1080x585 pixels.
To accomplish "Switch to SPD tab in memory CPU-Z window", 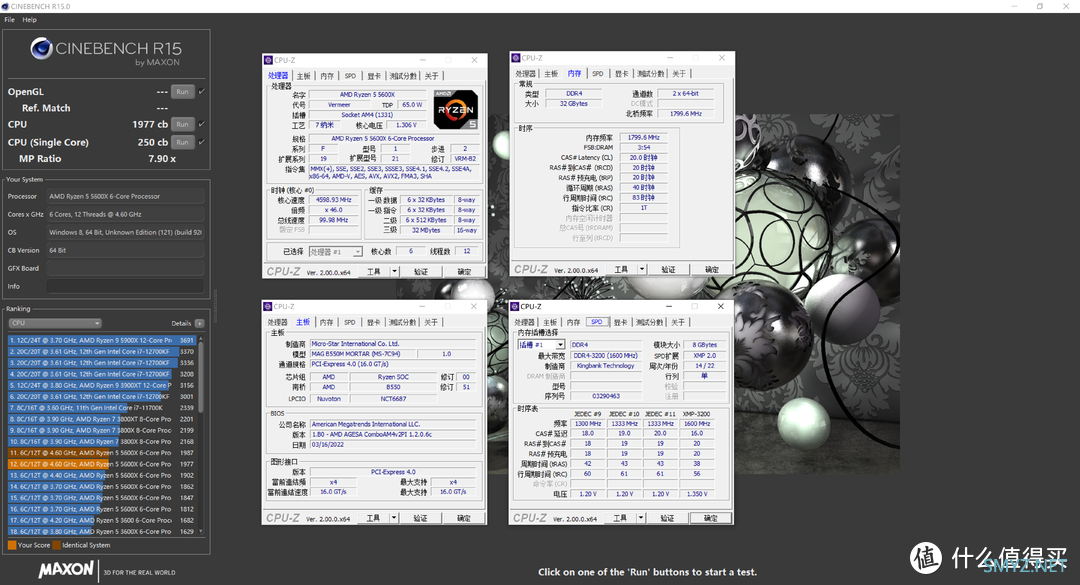I will coord(598,74).
